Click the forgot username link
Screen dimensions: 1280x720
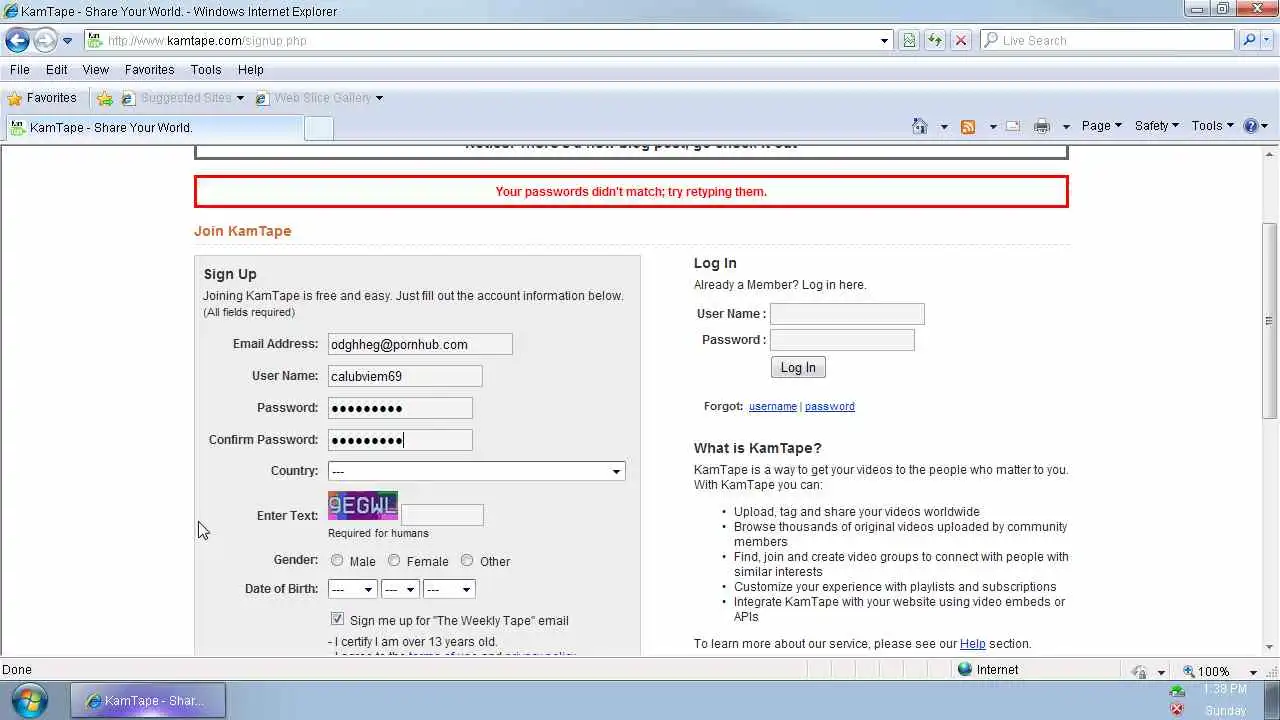[773, 406]
